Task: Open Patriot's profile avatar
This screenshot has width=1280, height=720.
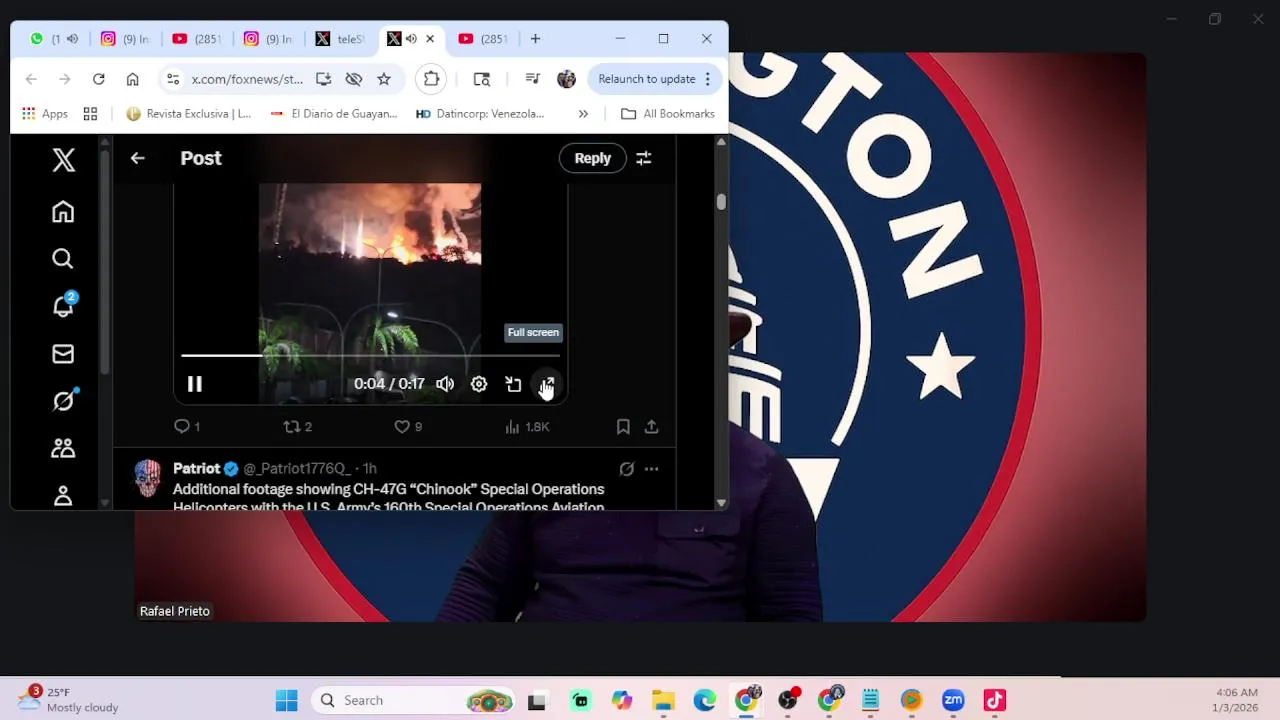Action: pos(147,479)
